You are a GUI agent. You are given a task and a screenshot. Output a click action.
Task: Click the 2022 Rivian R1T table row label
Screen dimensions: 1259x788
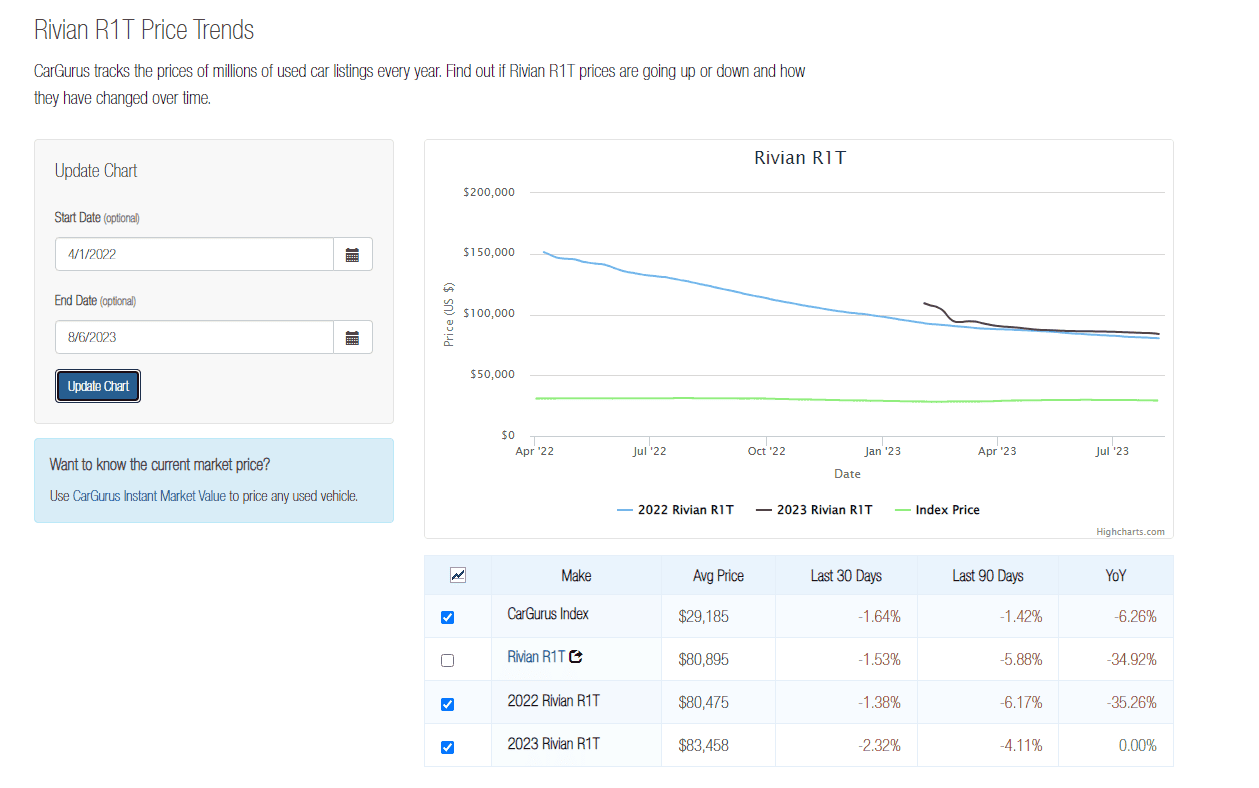pyautogui.click(x=554, y=701)
